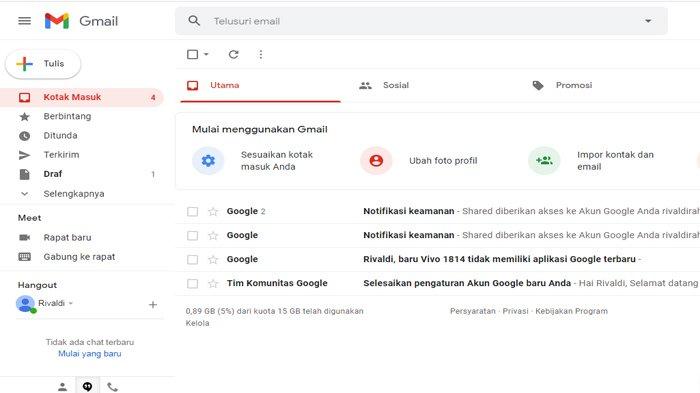
Task: Start Rapat baru meeting
Action: (x=67, y=238)
